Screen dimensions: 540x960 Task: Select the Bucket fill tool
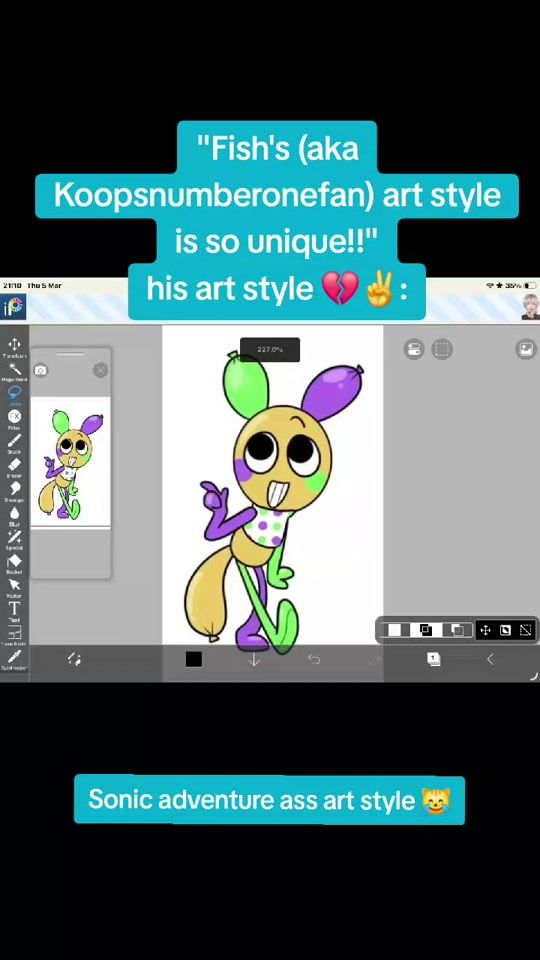[13, 563]
